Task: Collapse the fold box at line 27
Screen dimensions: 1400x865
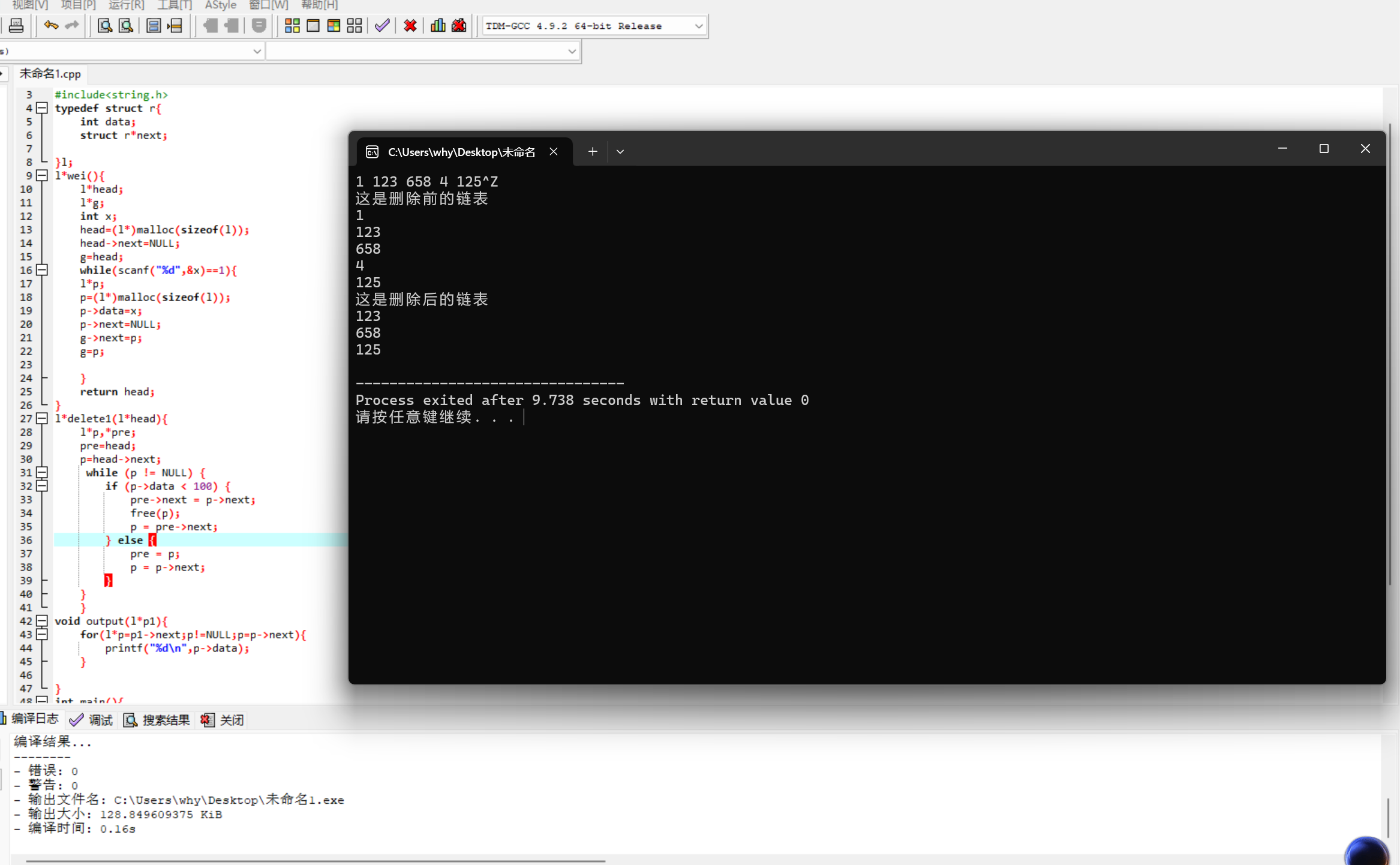Action: pyautogui.click(x=42, y=419)
